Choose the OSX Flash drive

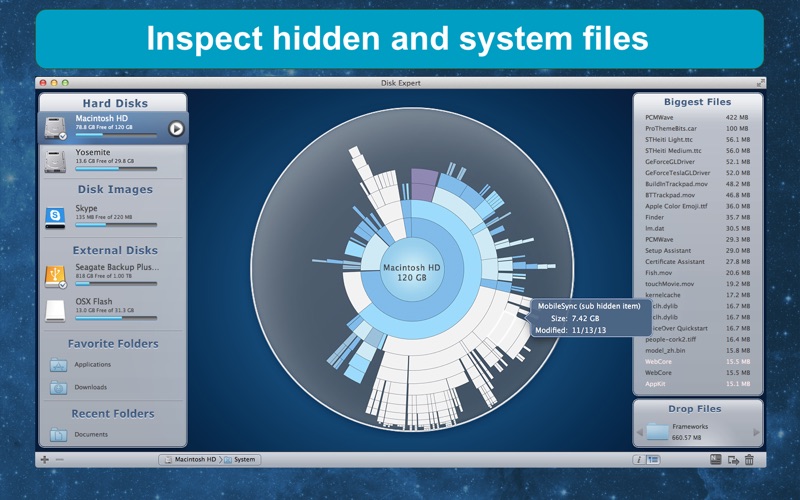click(56, 311)
